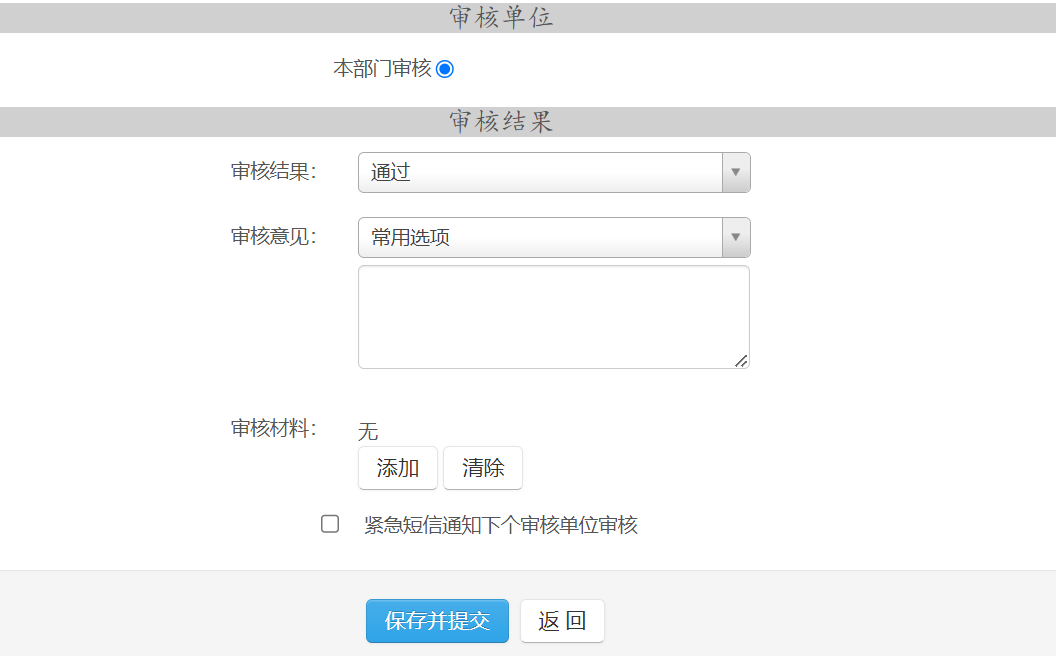Click the 紧急短信通知下个审核单位审核 label

click(x=501, y=525)
